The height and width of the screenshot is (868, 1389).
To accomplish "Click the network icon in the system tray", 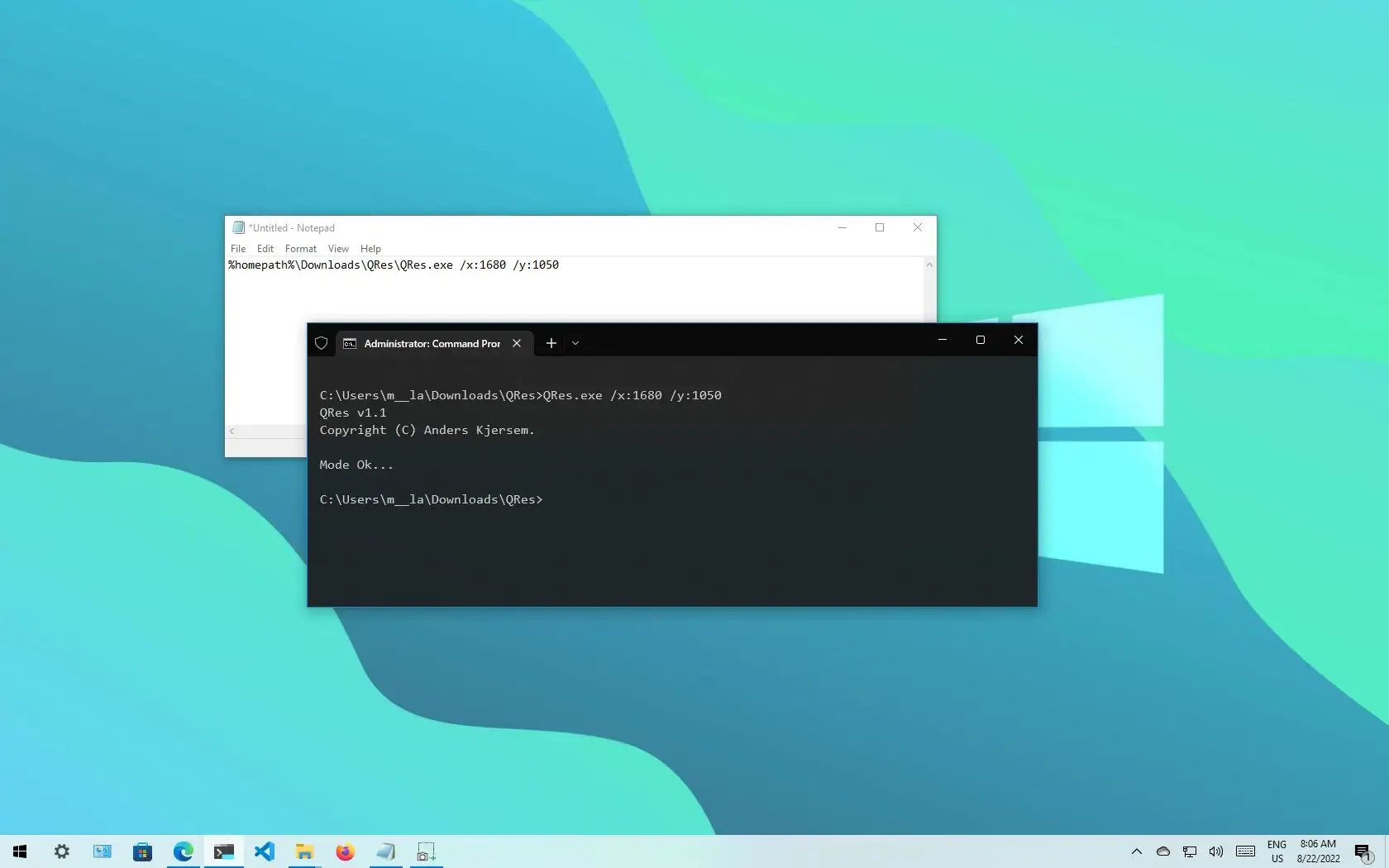I will pos(1190,852).
